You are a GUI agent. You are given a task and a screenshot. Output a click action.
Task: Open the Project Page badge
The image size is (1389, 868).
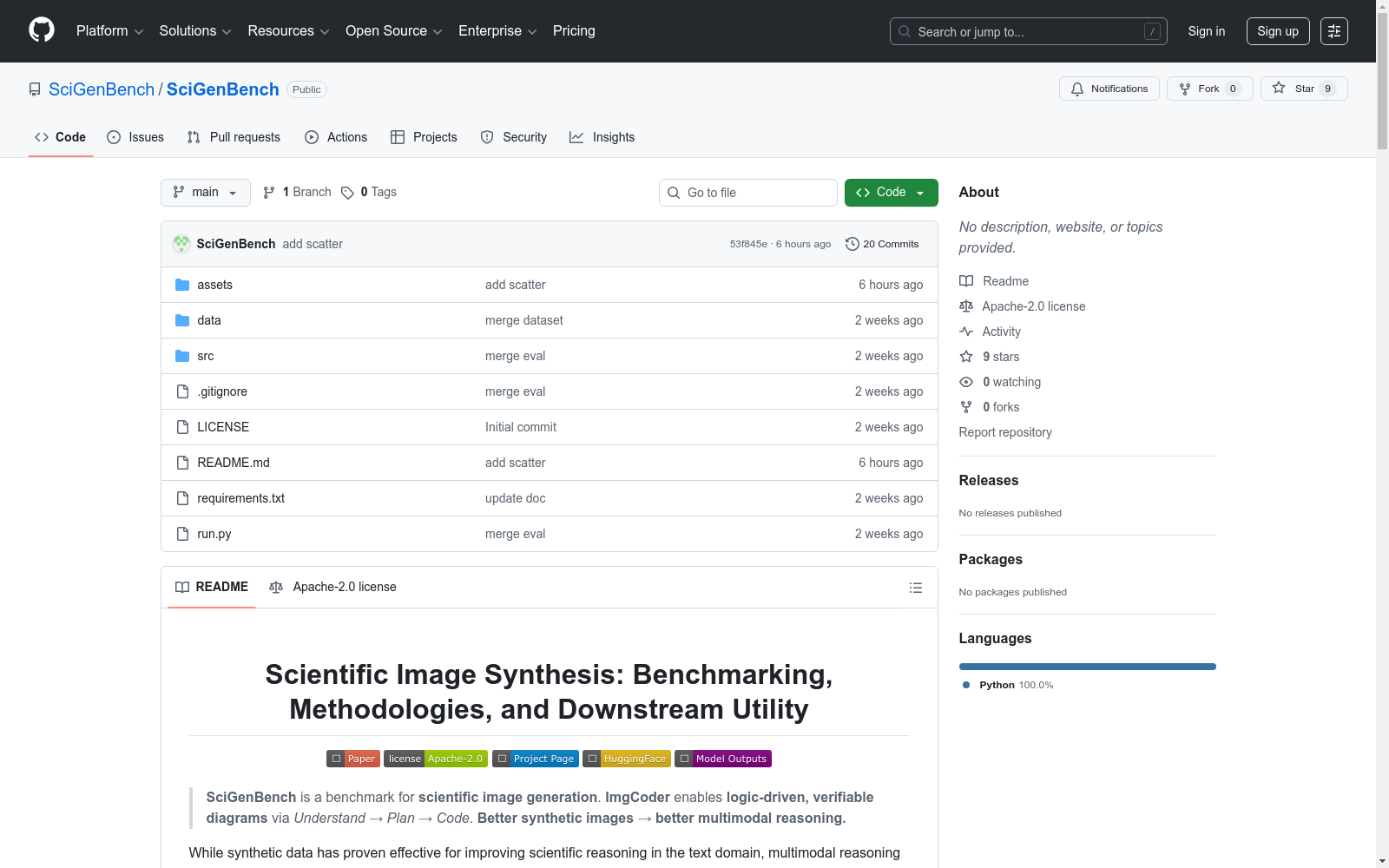(536, 759)
